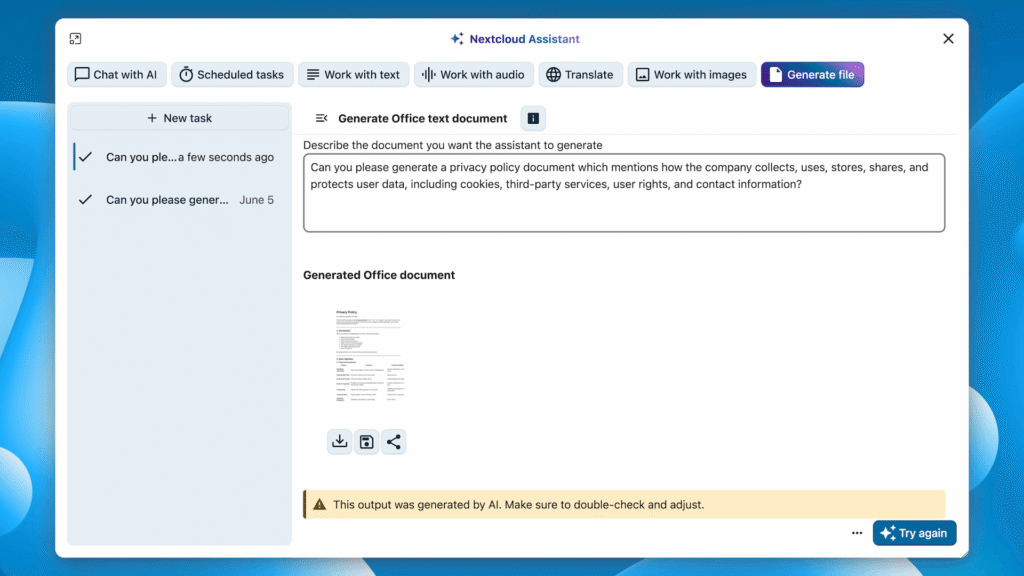The image size is (1024, 576).
Task: Click the Try again button
Action: pos(914,533)
